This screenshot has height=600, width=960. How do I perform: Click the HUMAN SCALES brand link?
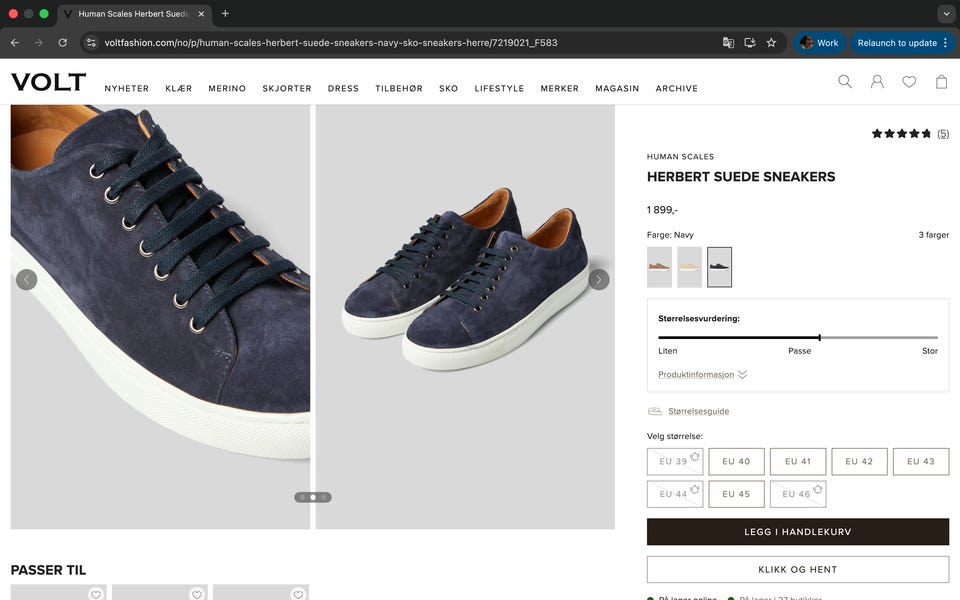point(680,157)
